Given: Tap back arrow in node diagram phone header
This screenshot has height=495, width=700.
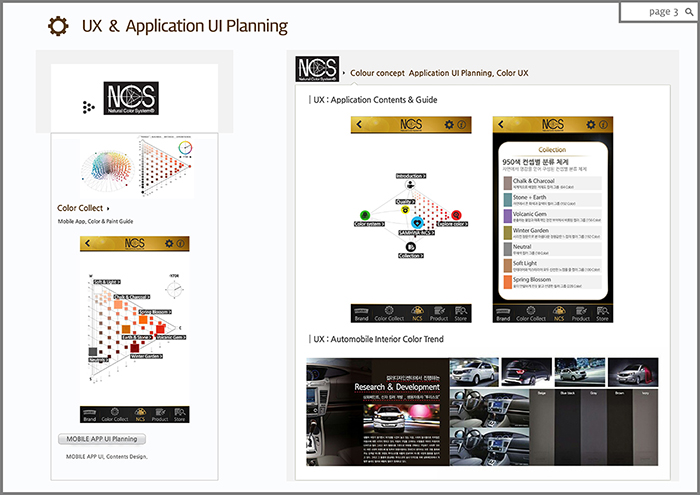Looking at the screenshot, I should [359, 124].
